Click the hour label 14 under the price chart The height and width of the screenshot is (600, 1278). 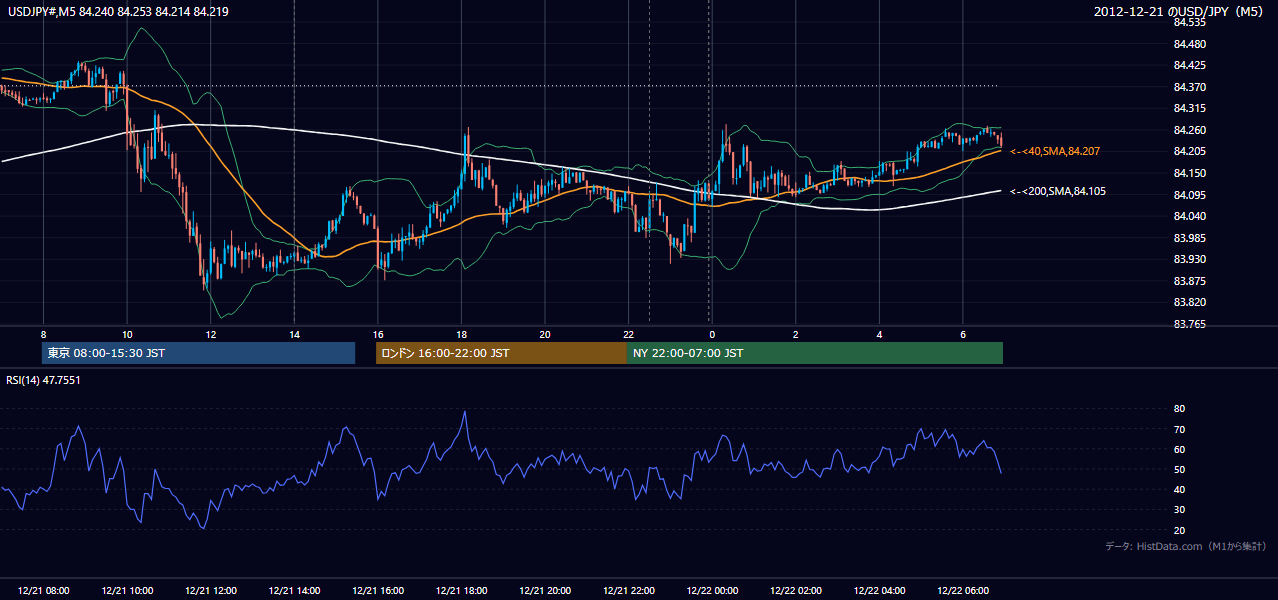click(x=294, y=333)
